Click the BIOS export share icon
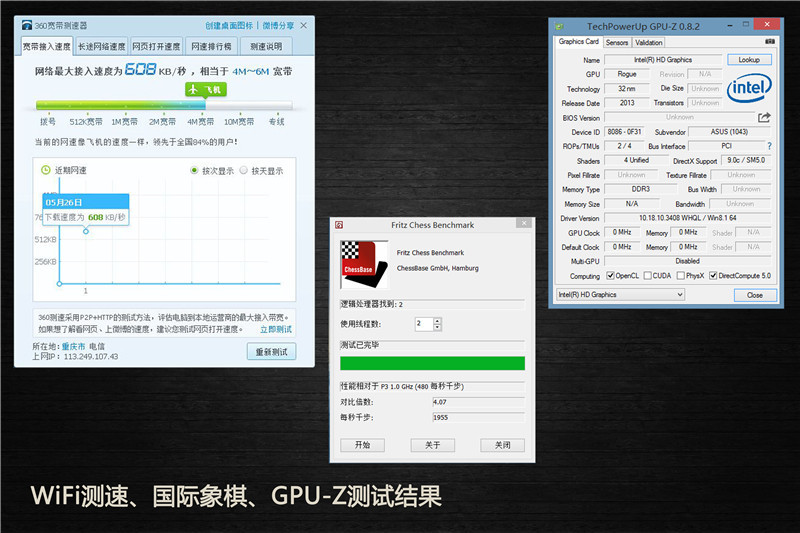Viewport: 800px width, 533px height. 764,117
